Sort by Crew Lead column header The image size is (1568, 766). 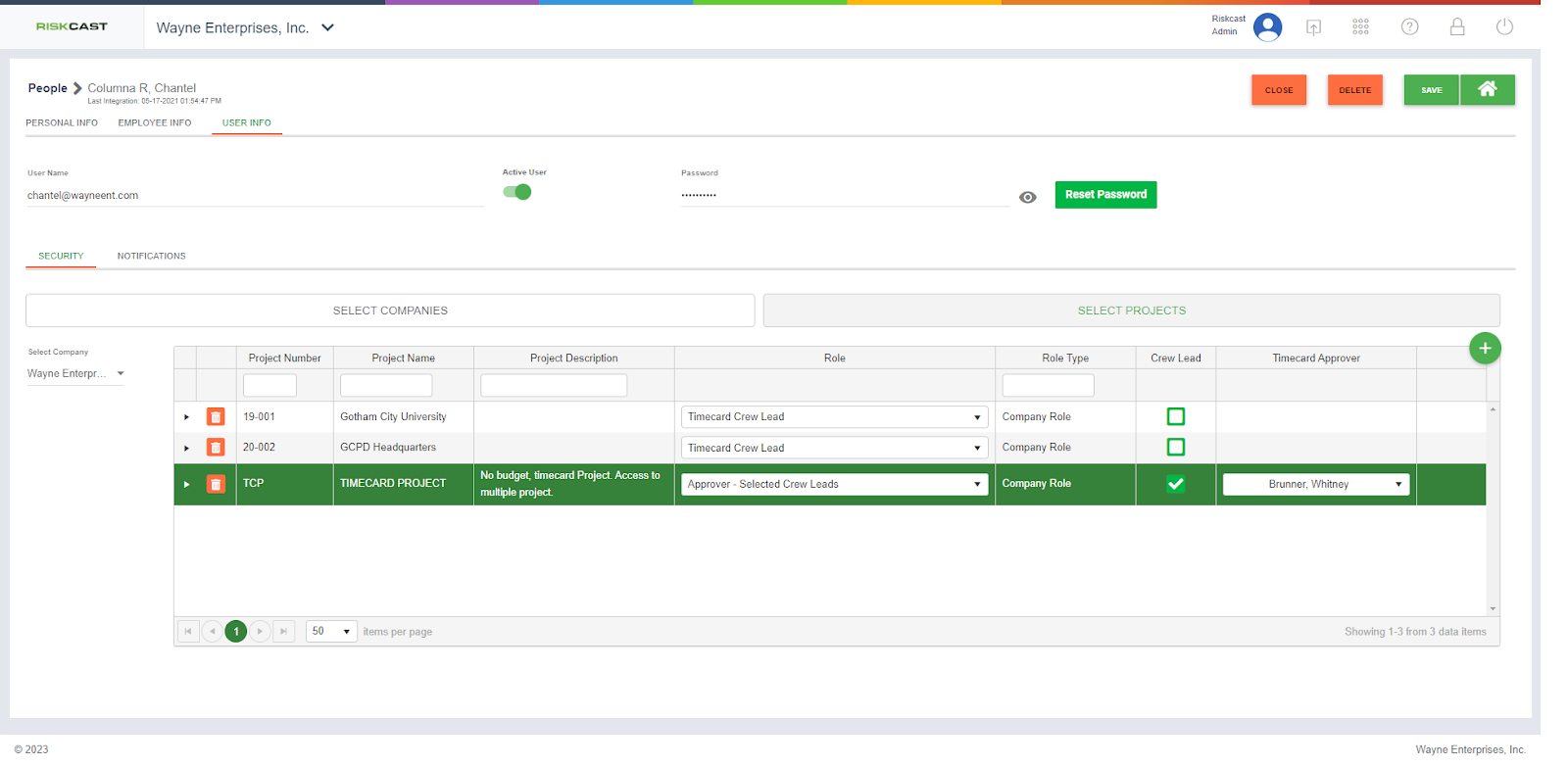click(x=1176, y=359)
